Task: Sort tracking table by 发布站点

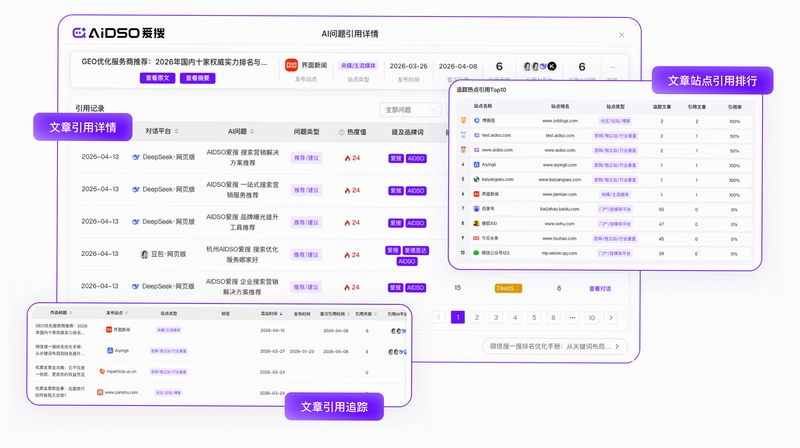Action: 126,313
